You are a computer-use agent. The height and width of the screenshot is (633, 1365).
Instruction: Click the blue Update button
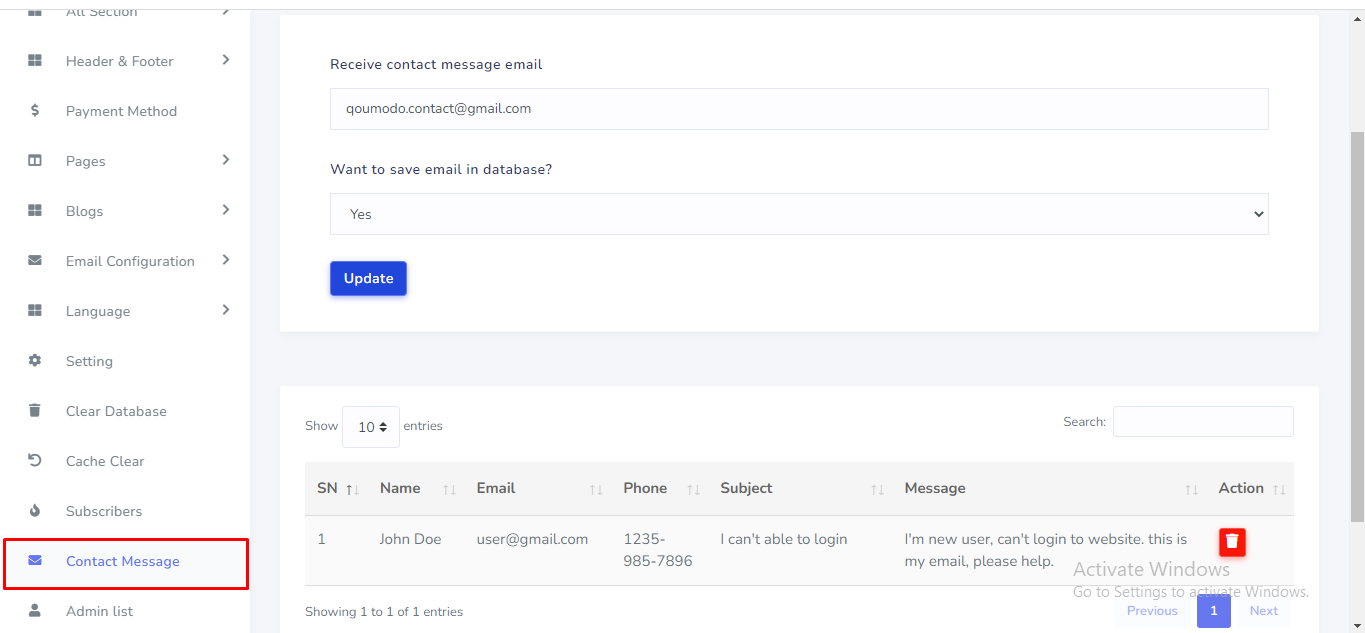pyautogui.click(x=368, y=279)
